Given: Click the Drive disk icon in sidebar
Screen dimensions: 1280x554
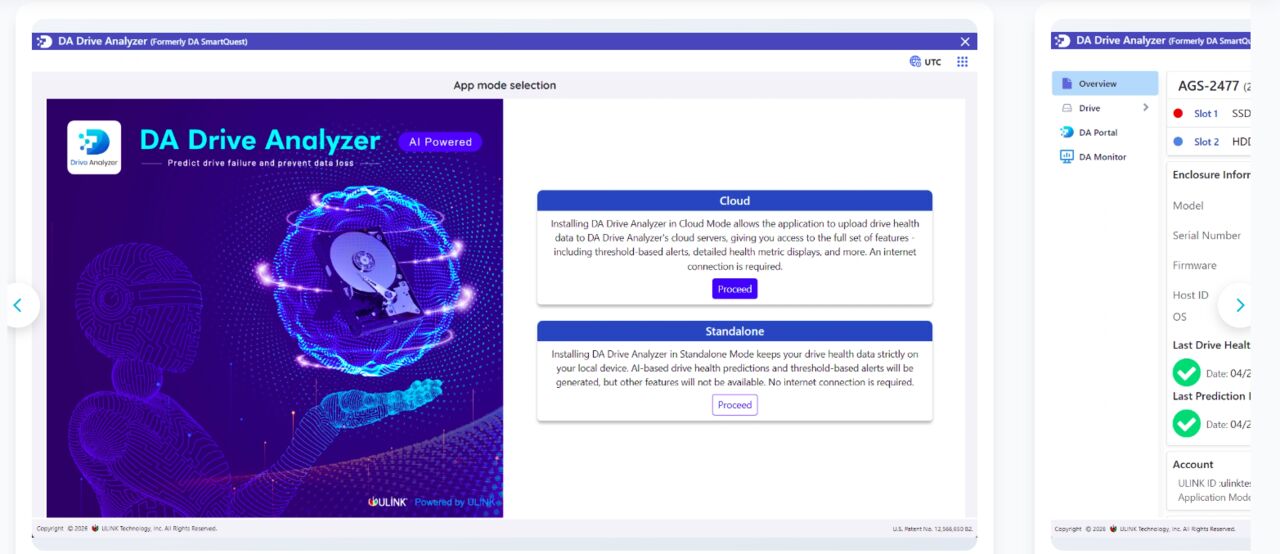Looking at the screenshot, I should (x=1067, y=108).
